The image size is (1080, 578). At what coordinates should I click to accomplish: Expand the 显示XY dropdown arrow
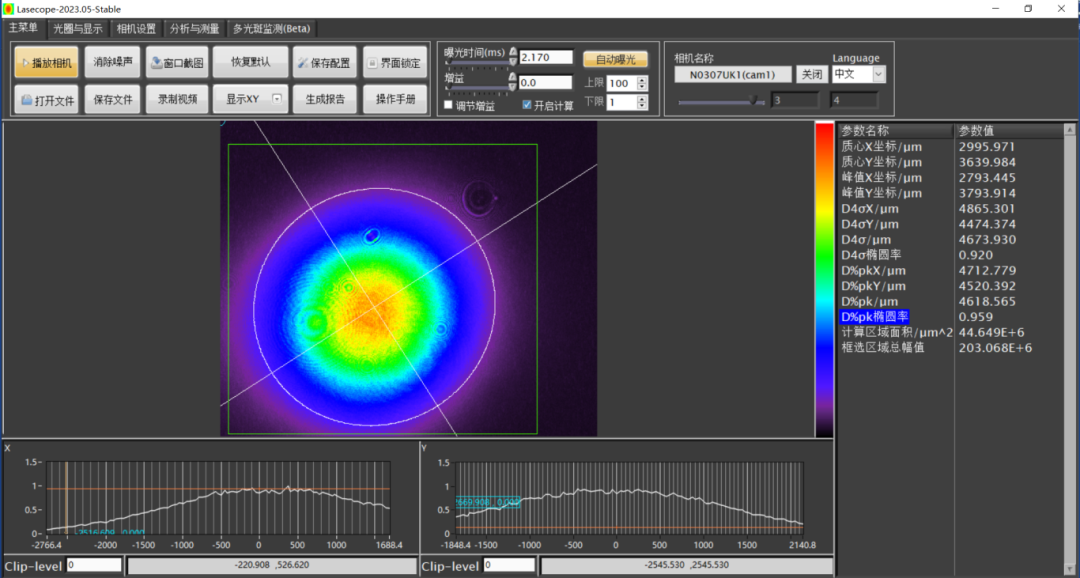click(277, 99)
